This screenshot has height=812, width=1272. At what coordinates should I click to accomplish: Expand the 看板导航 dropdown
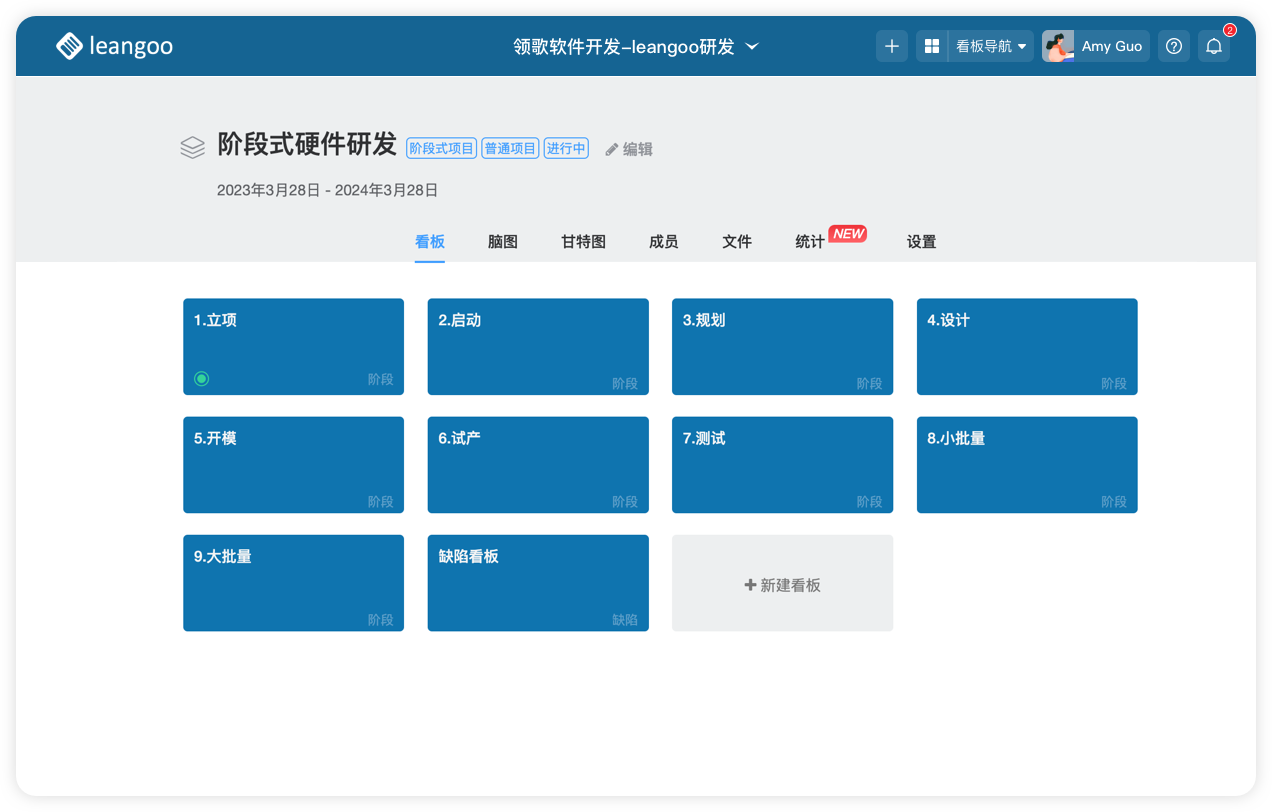tap(991, 46)
